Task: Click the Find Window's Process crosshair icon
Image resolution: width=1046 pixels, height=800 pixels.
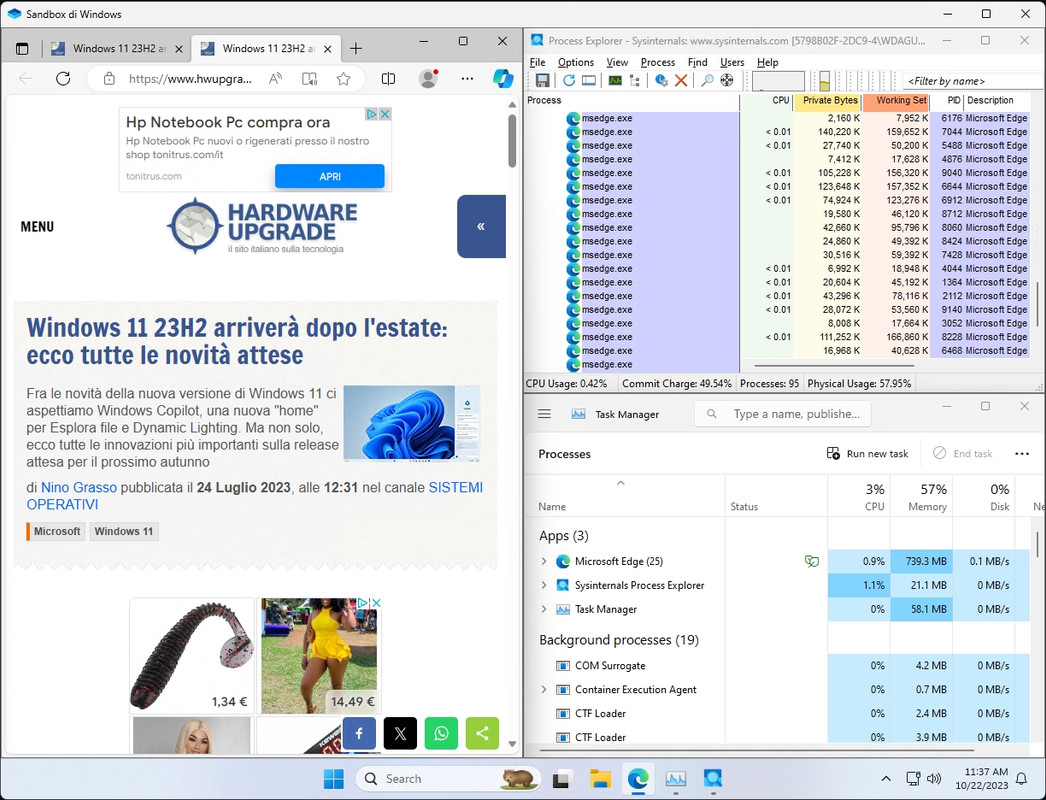Action: click(x=726, y=81)
